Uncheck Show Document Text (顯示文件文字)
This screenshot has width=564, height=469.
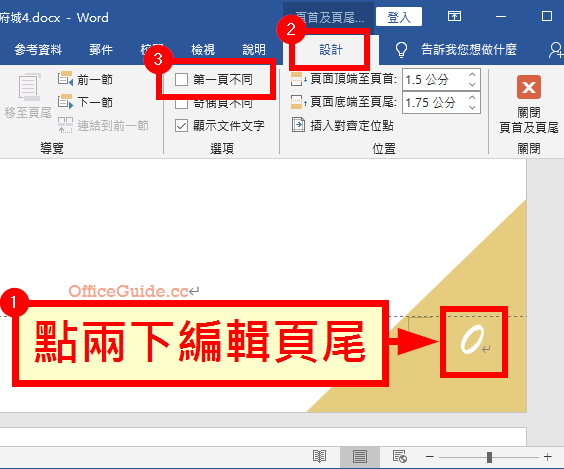(x=181, y=126)
